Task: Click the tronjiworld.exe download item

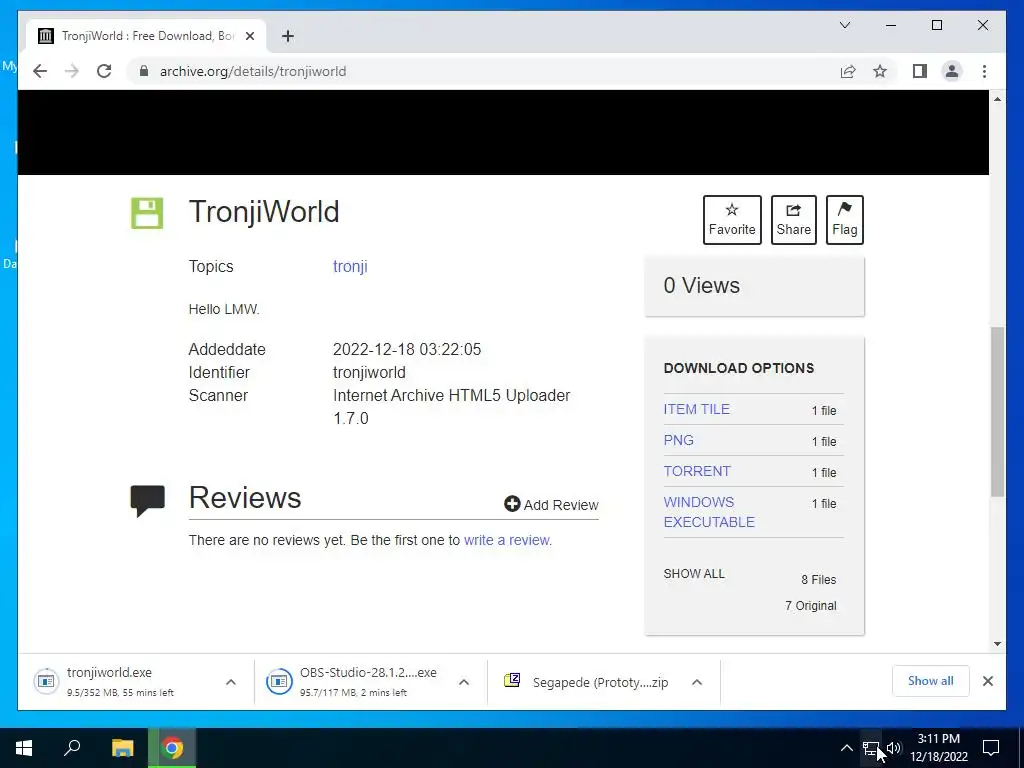Action: (x=121, y=681)
